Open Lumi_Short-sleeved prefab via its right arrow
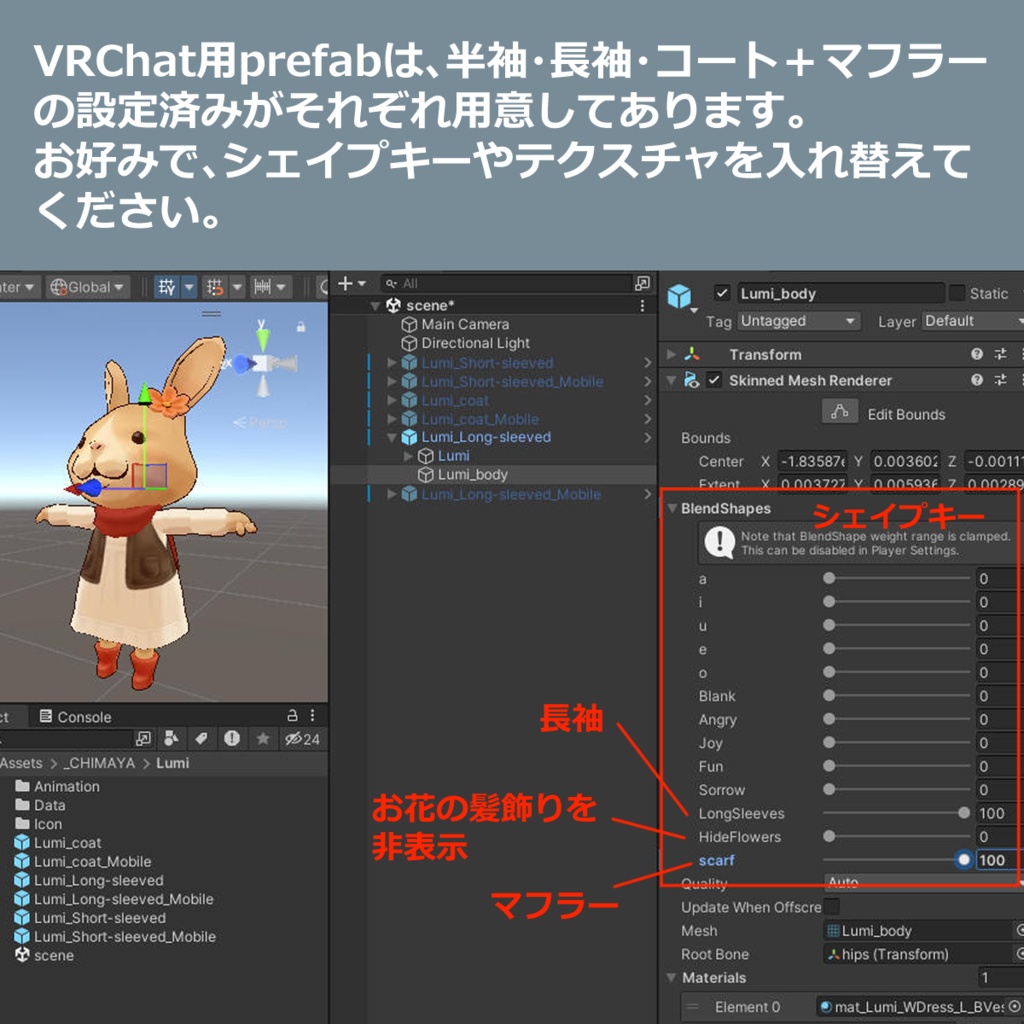This screenshot has height=1024, width=1024. (647, 362)
